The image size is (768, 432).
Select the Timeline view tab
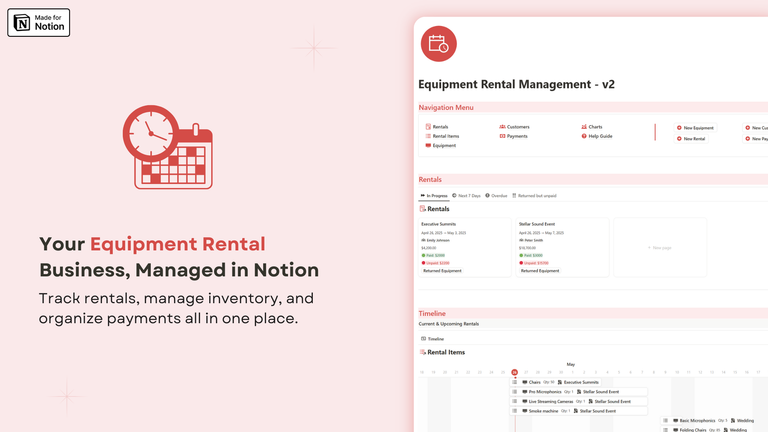(x=435, y=339)
